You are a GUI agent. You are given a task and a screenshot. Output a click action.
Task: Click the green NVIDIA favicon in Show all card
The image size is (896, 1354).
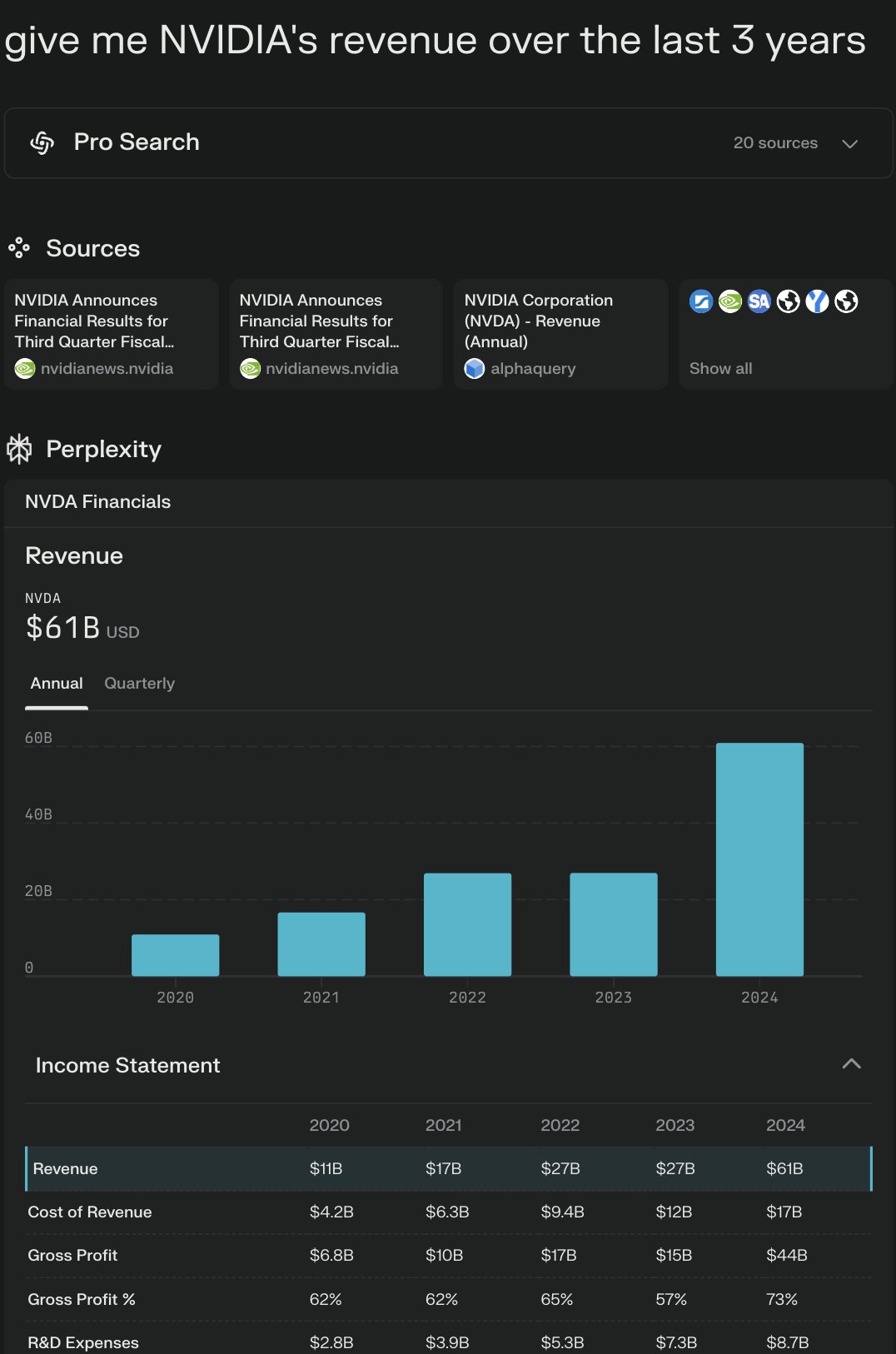click(x=730, y=301)
